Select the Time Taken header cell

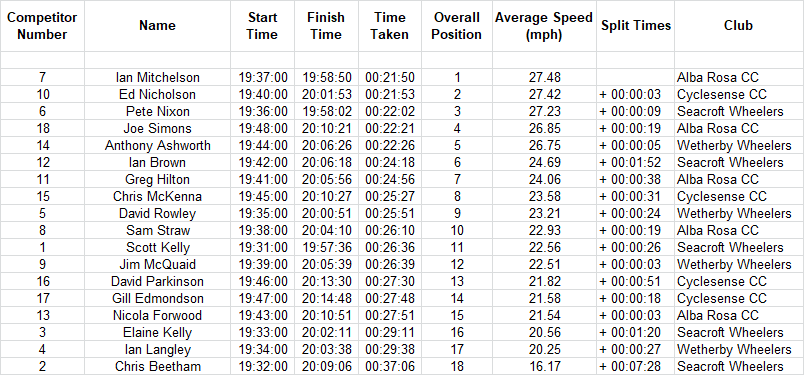390,26
